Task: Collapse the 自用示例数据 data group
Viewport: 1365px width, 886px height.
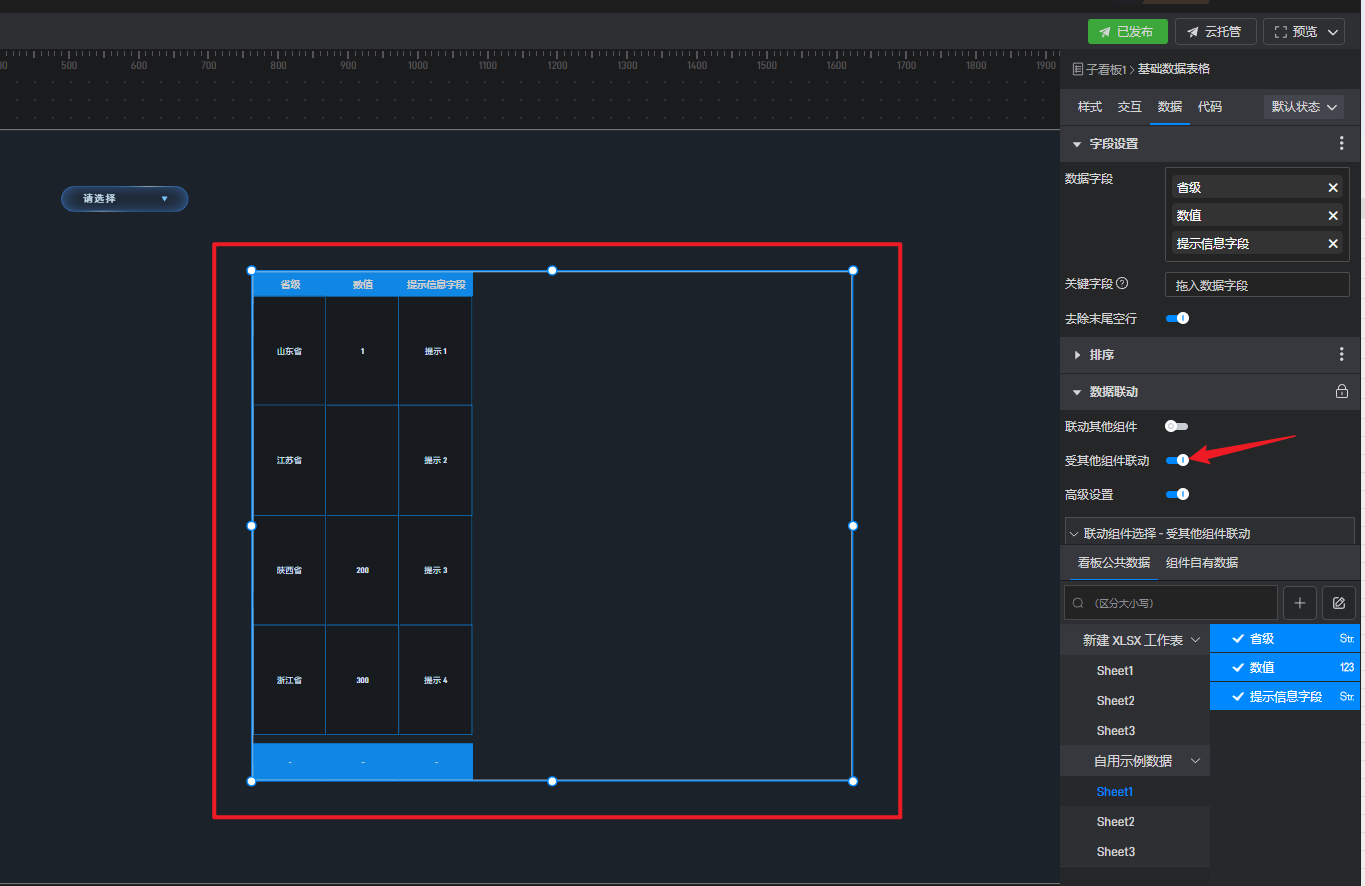Action: [x=1195, y=761]
